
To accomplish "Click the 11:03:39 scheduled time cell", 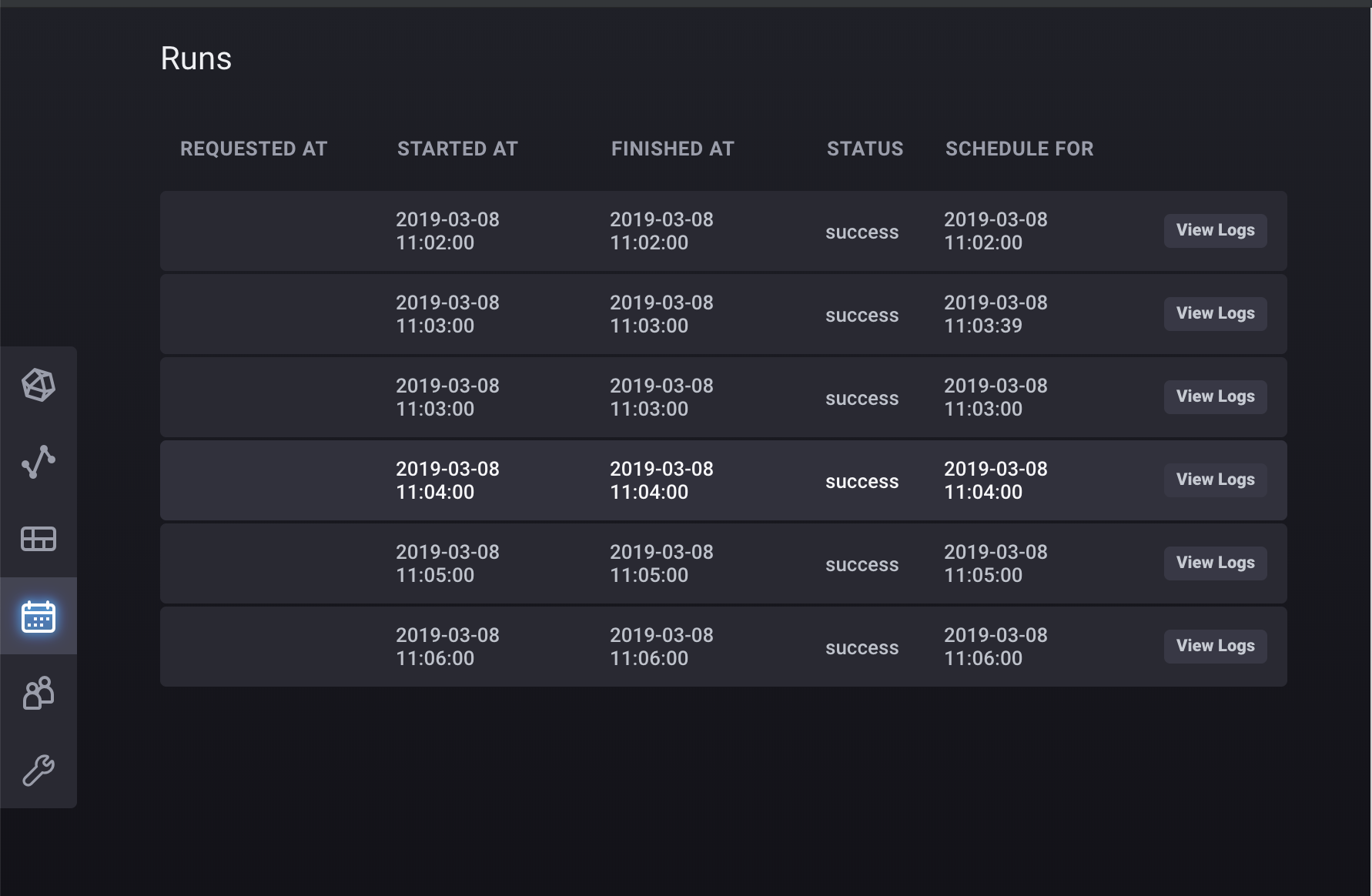I will pos(996,314).
